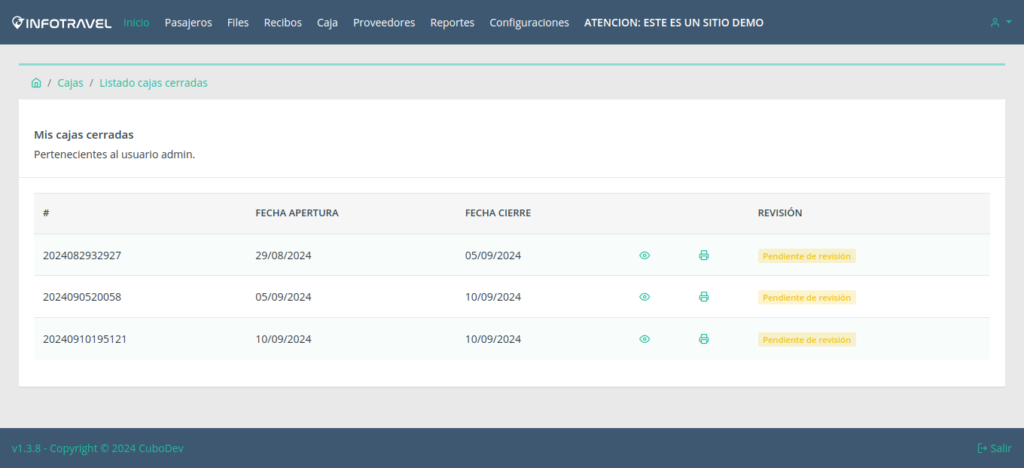Expand the Configuraciones menu
This screenshot has width=1024, height=468.
(529, 22)
